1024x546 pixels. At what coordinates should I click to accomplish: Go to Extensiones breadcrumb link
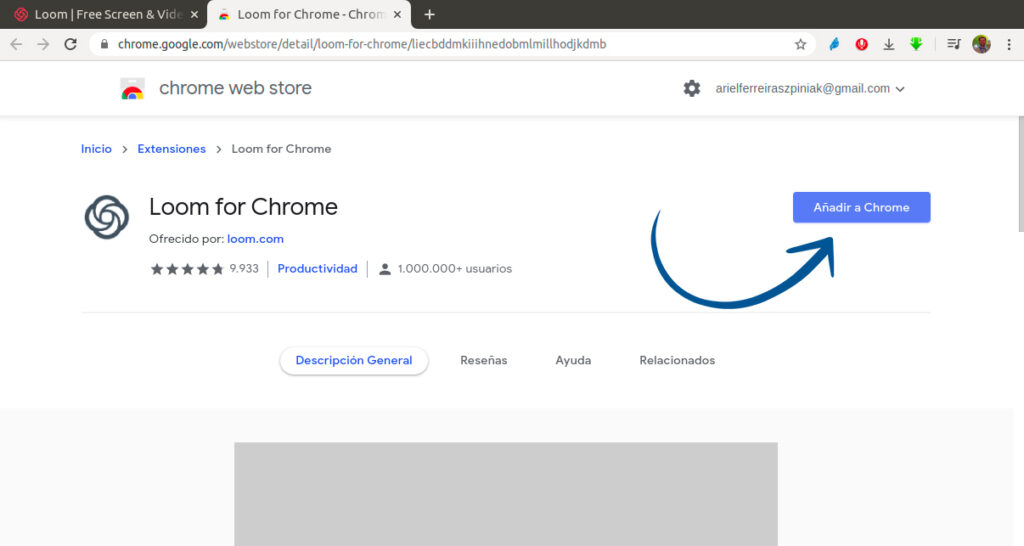click(171, 149)
